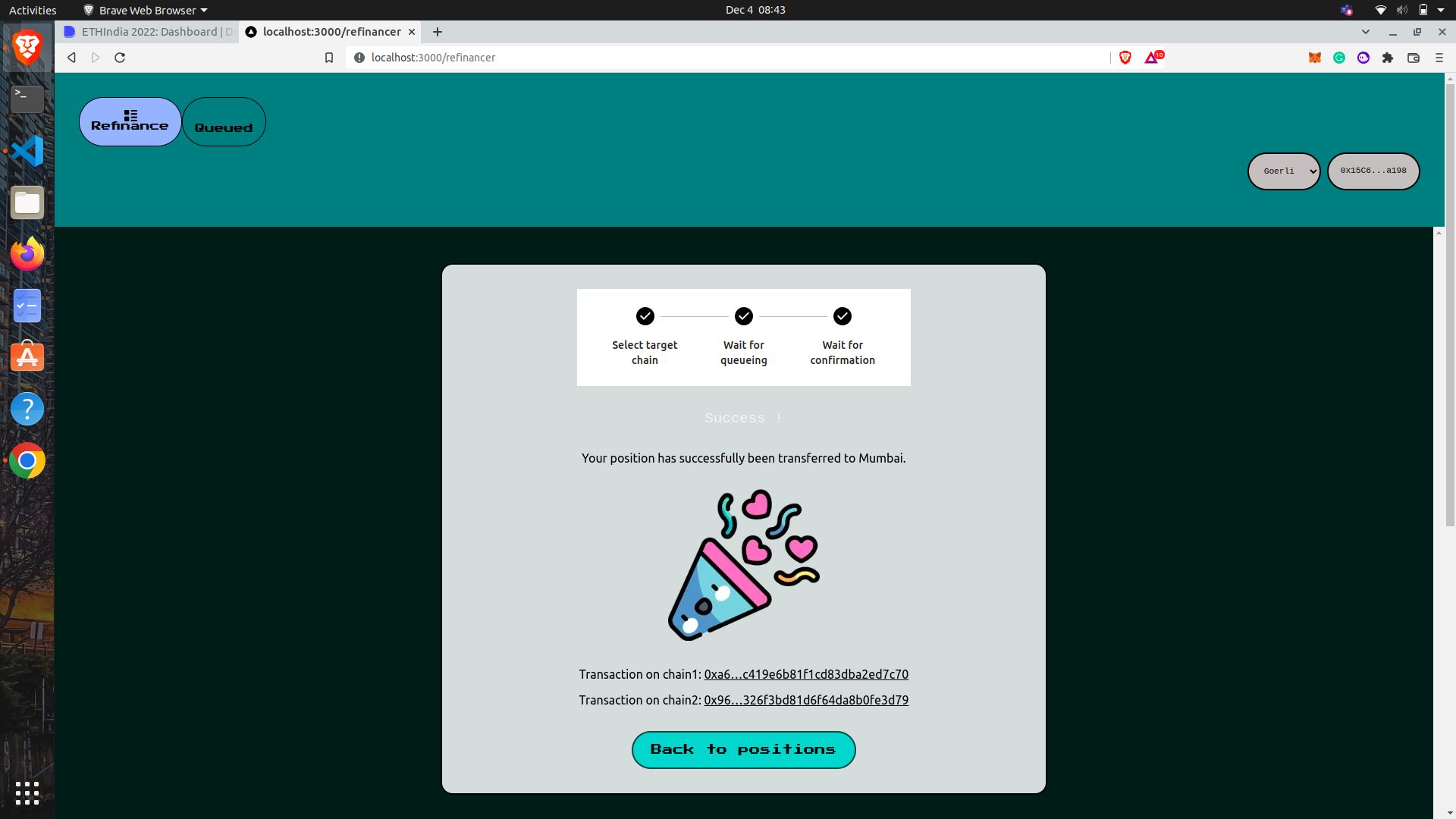The image size is (1456, 819).
Task: Click the Brave Rewards icon in toolbar
Action: pos(1152,57)
